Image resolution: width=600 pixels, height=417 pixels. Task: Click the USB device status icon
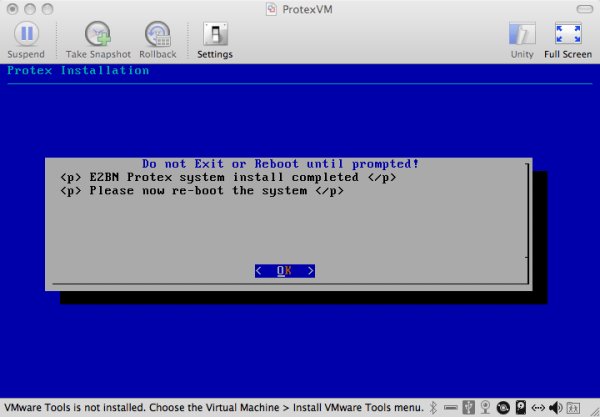(x=468, y=408)
